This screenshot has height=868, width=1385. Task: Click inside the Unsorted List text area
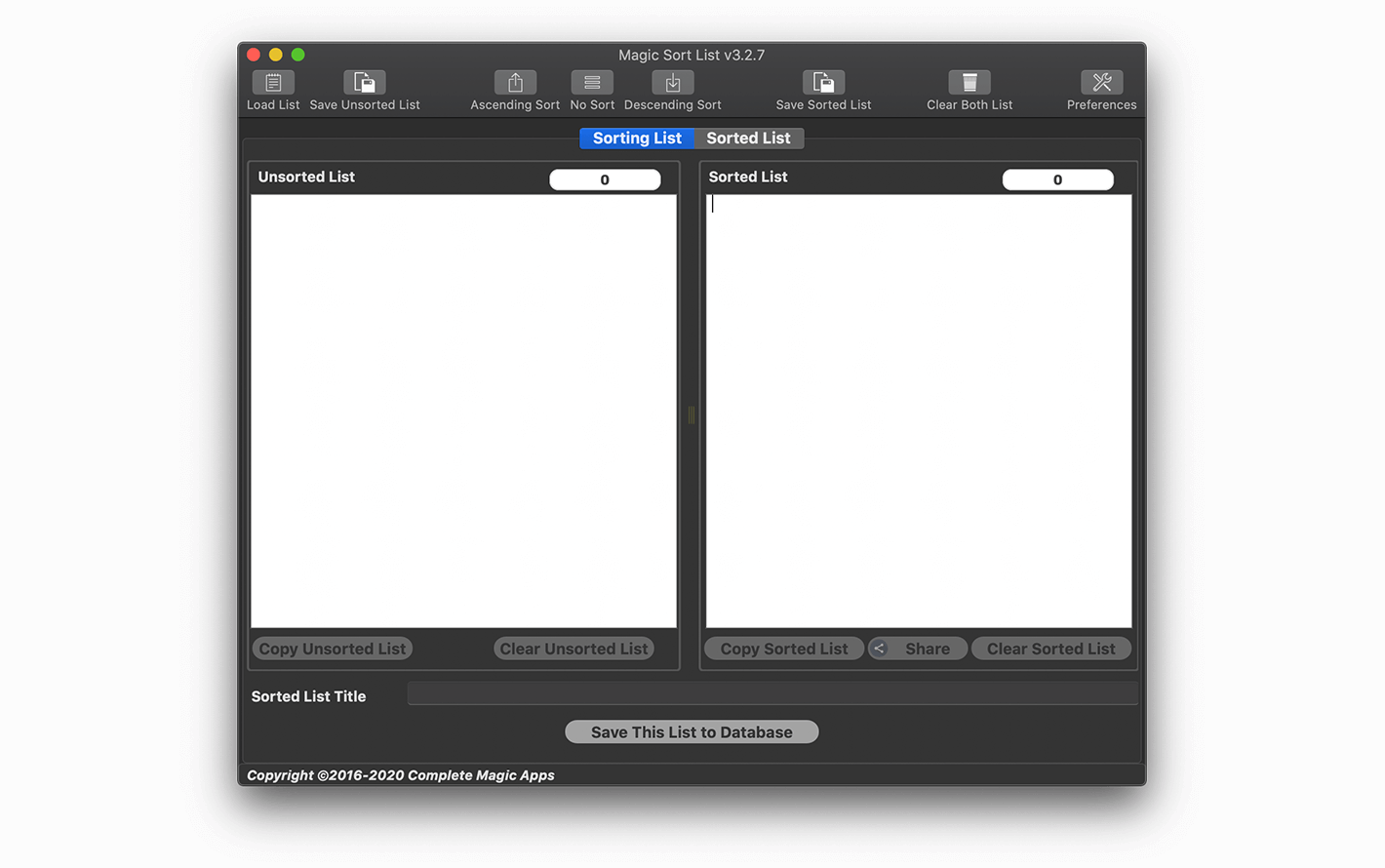(x=463, y=411)
